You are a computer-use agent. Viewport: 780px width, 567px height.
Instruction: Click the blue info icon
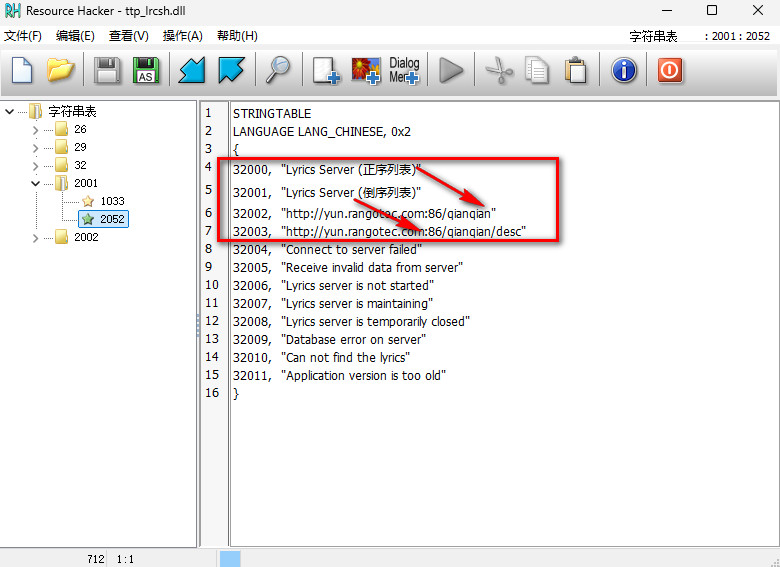click(x=624, y=70)
